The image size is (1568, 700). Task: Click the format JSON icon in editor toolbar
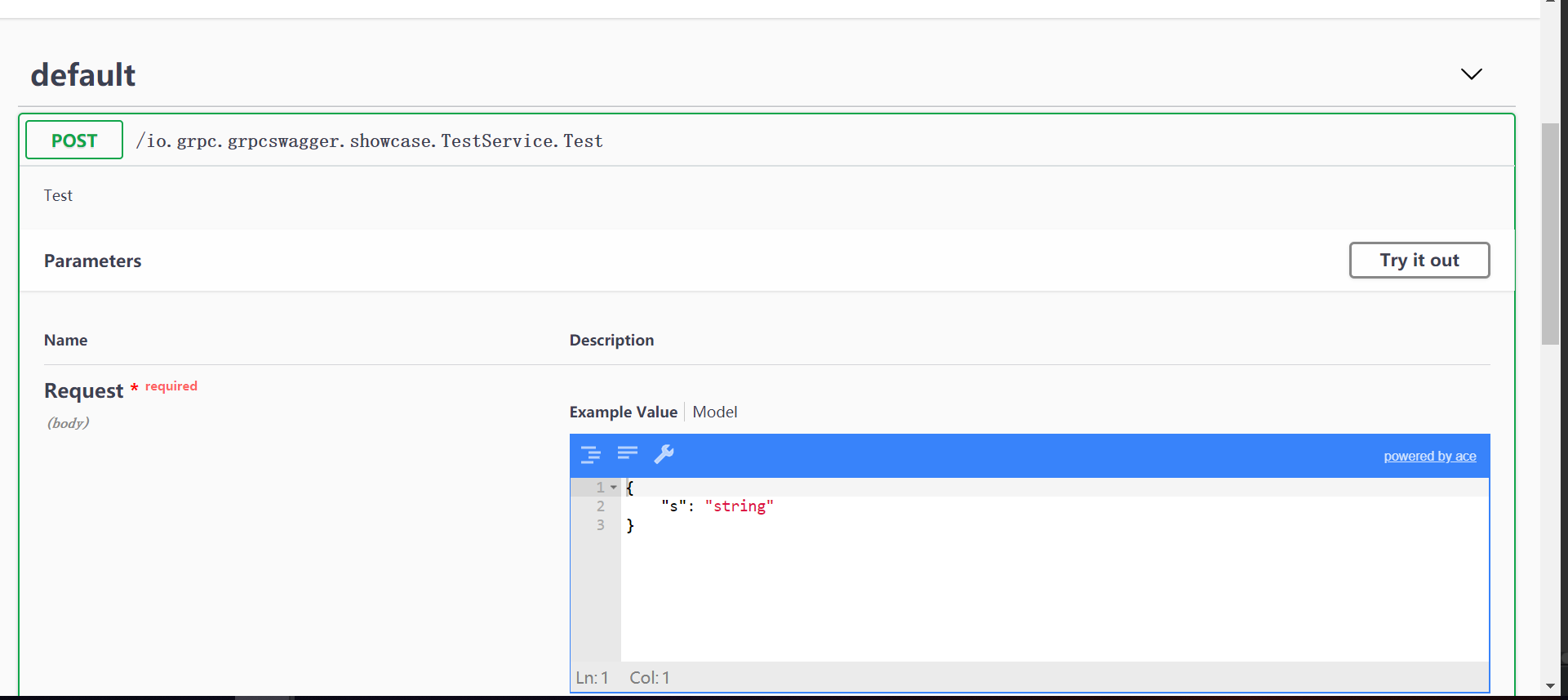point(590,455)
